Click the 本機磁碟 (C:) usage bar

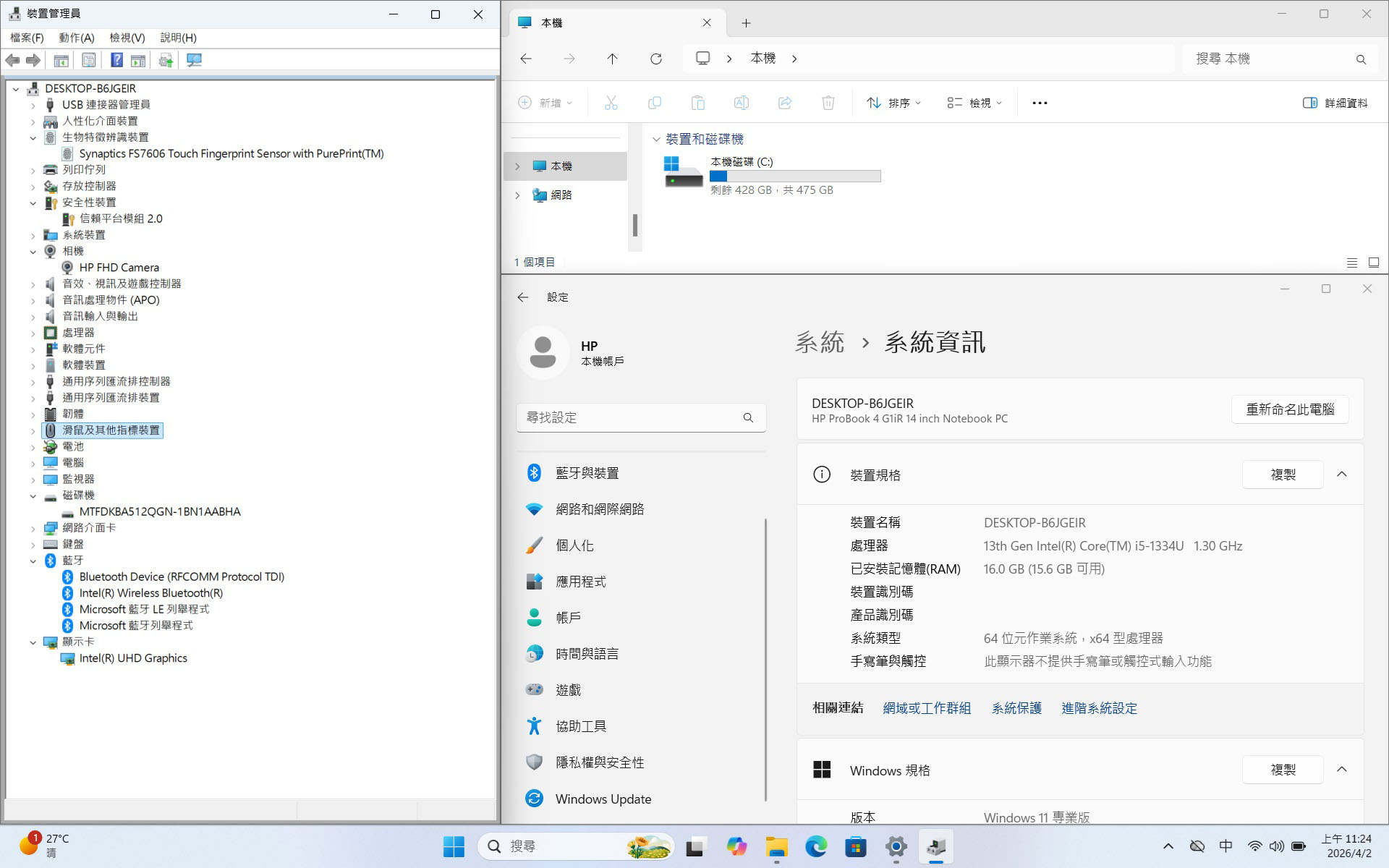(794, 176)
